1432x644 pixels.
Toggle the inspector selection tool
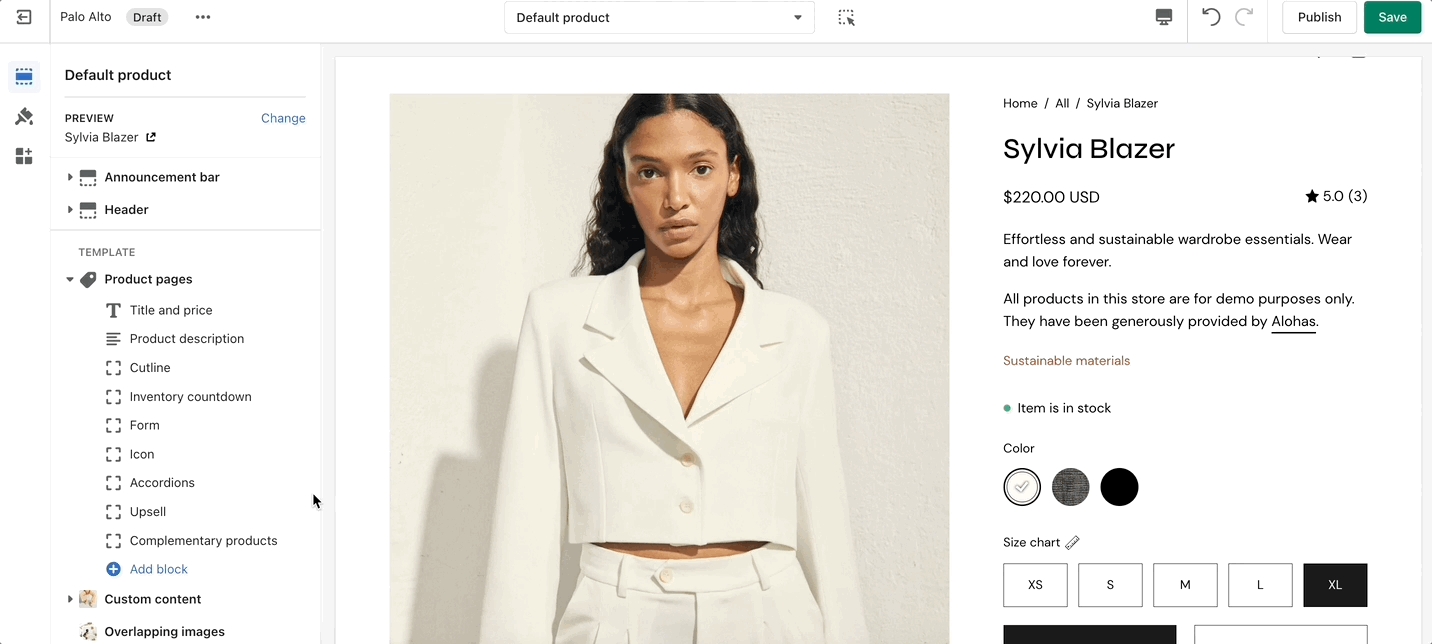coord(846,17)
